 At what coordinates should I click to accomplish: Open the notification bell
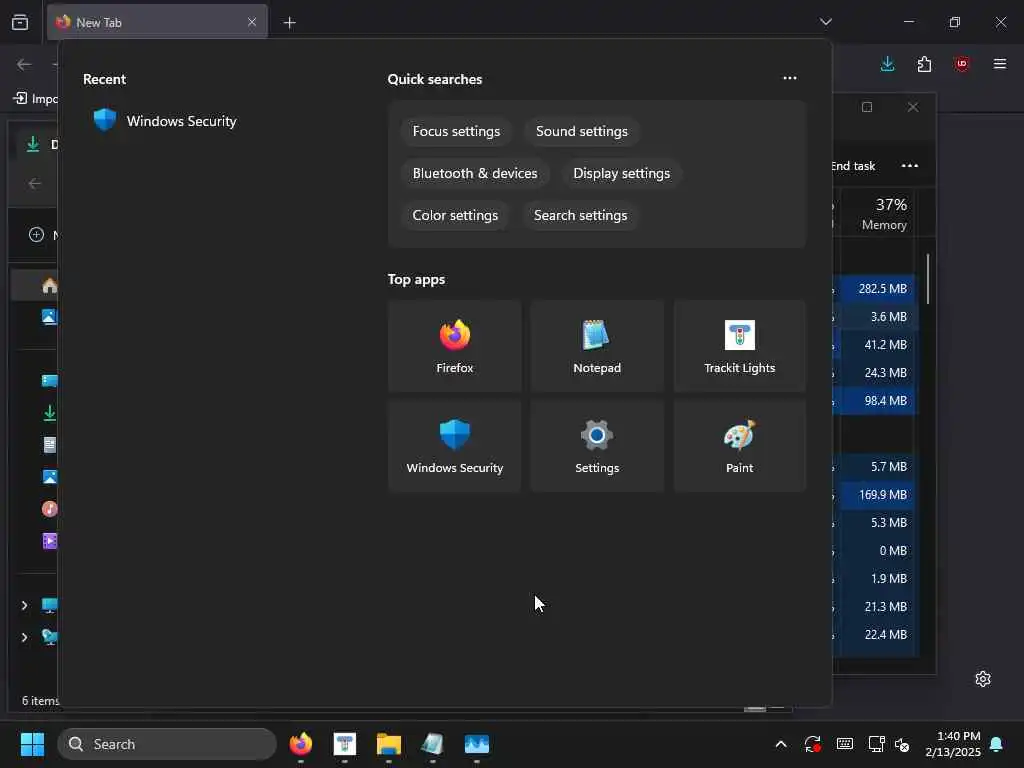tap(996, 744)
